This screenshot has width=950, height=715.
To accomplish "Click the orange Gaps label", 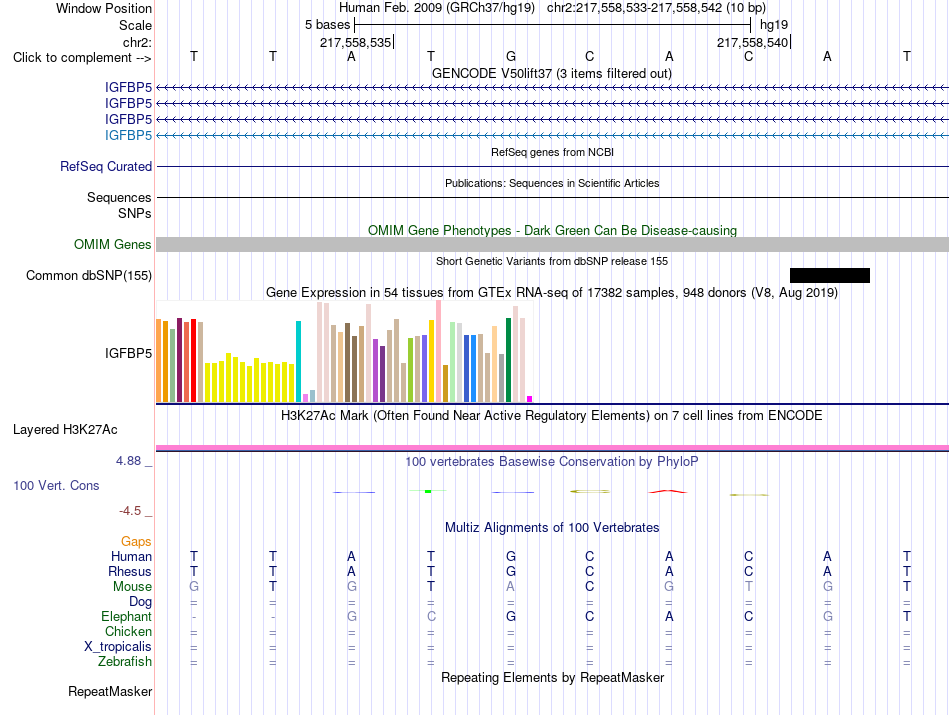I will [x=136, y=541].
